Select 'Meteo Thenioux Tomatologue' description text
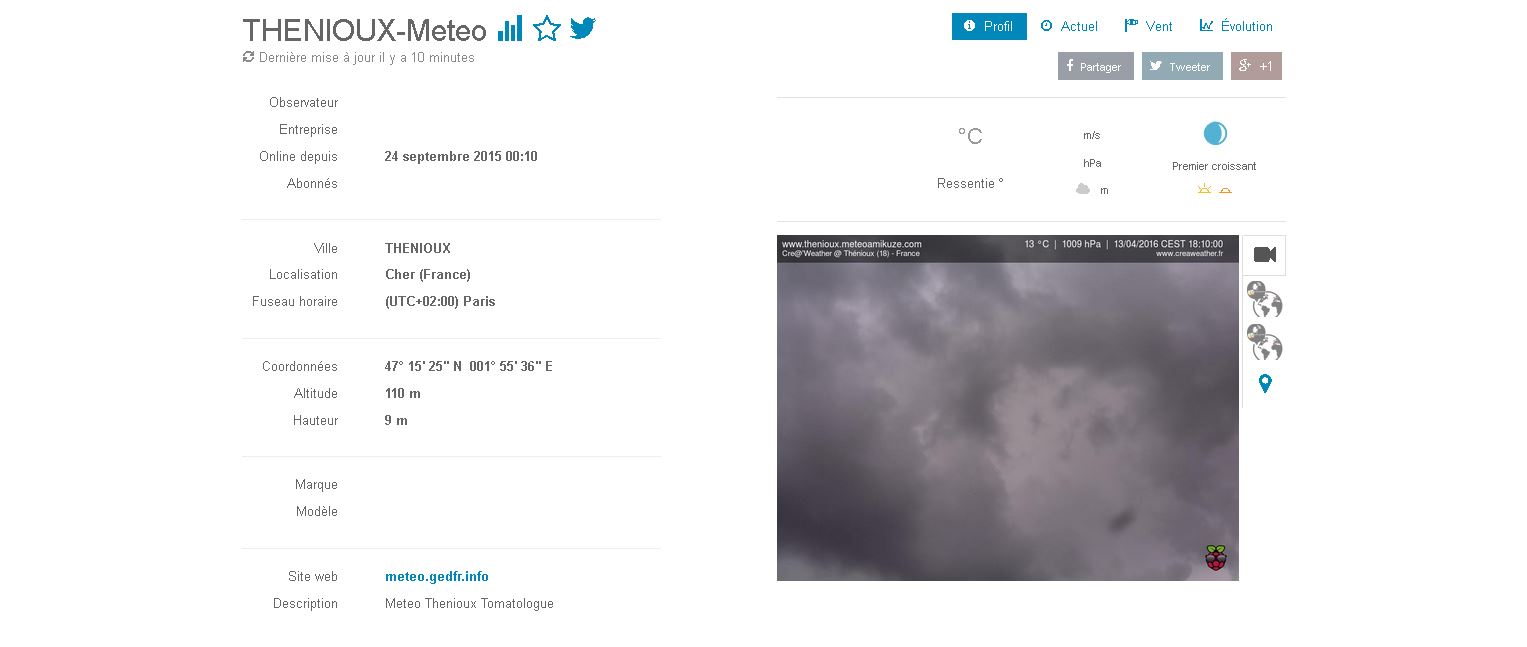The width and height of the screenshot is (1527, 647). coord(469,603)
